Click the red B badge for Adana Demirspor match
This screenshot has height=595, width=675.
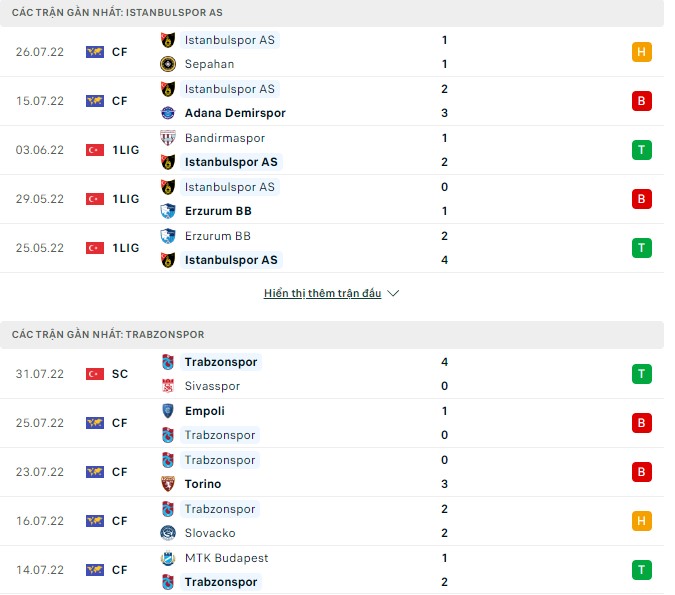pos(642,101)
